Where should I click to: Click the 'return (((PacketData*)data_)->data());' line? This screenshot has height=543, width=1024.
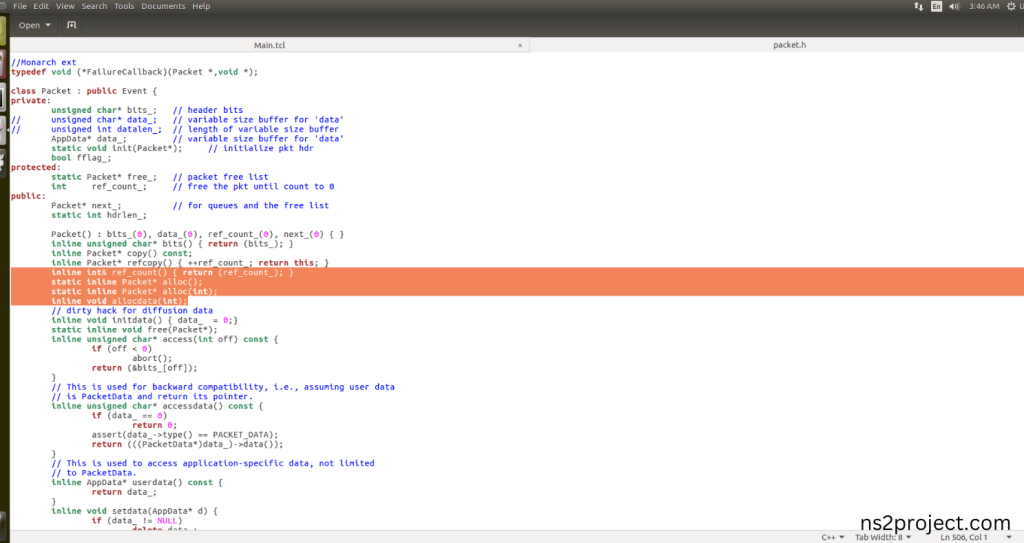187,444
